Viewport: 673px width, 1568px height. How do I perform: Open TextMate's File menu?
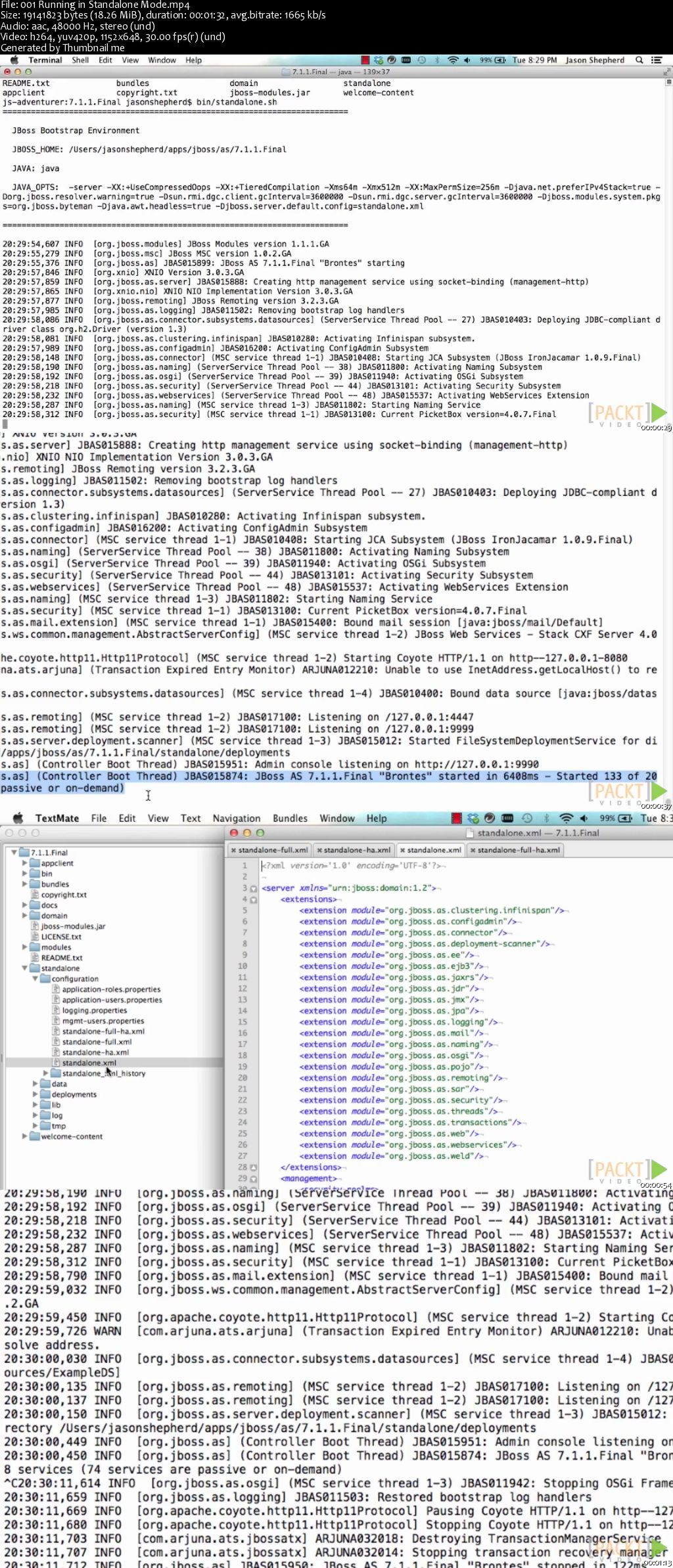pyautogui.click(x=99, y=818)
